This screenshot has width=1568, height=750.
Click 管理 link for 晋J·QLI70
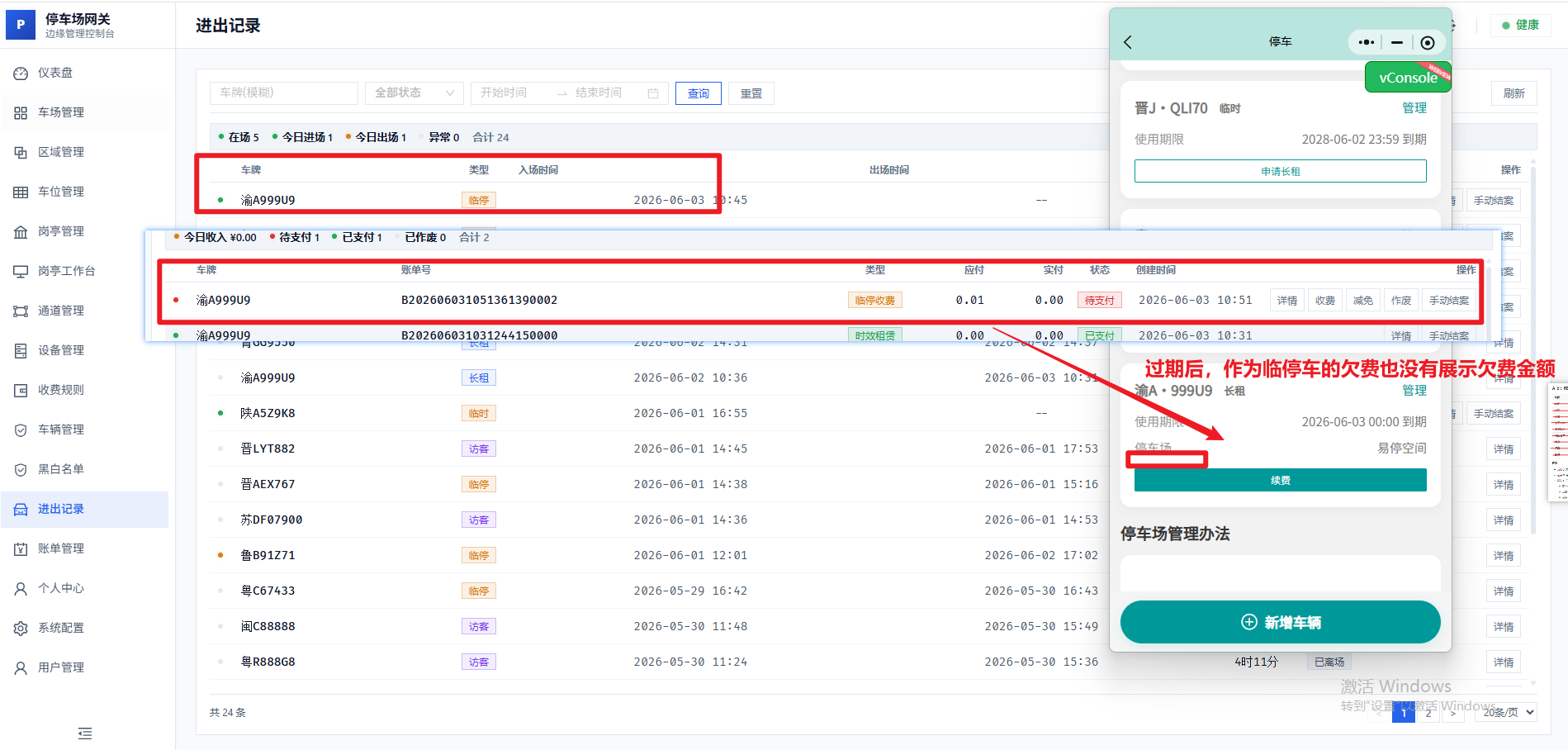pos(1414,108)
